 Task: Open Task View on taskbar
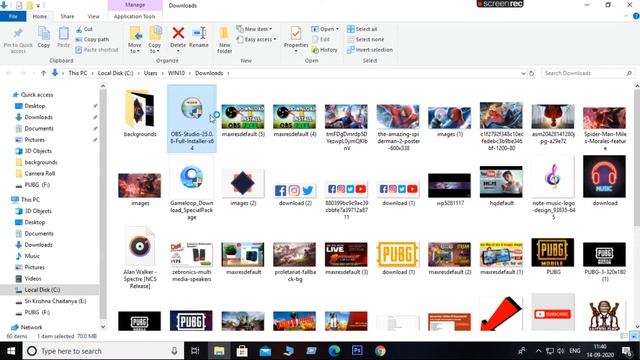[195, 351]
